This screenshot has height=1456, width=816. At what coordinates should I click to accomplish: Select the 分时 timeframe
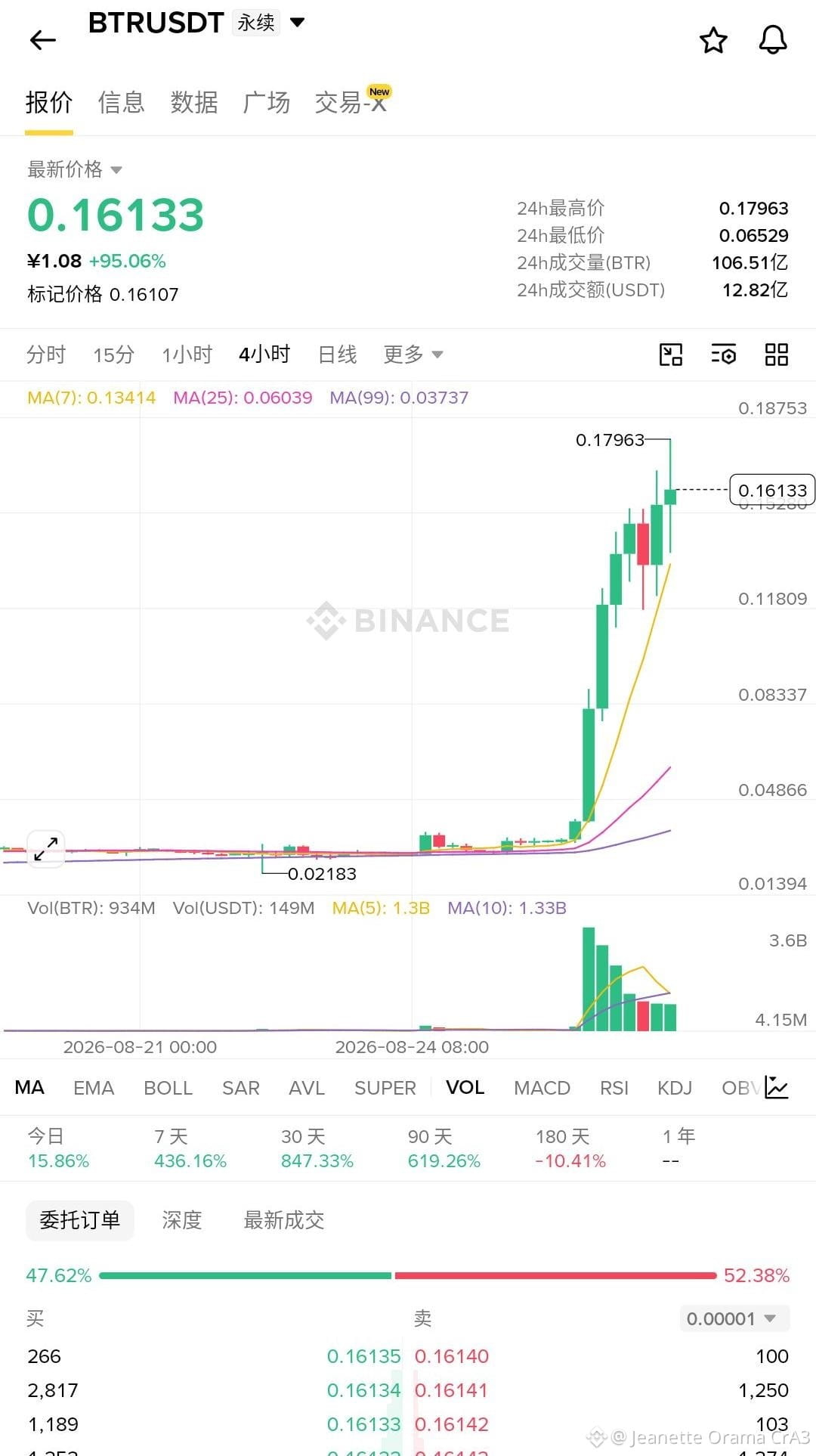(x=46, y=354)
